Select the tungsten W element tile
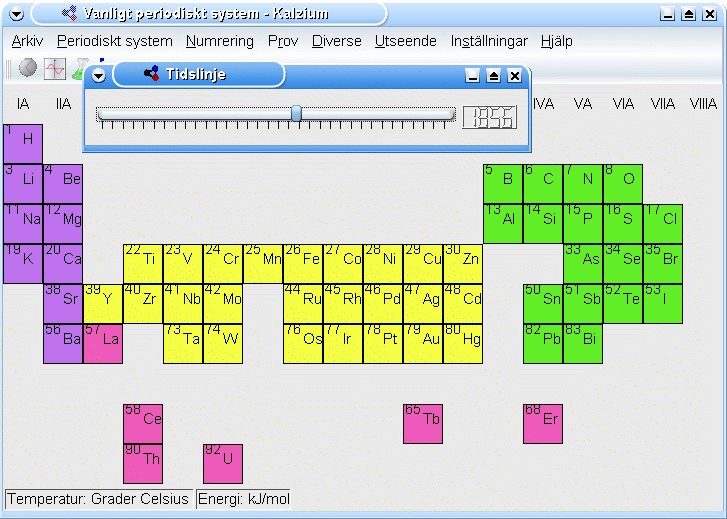Viewport: 727px width, 519px height. coord(223,344)
